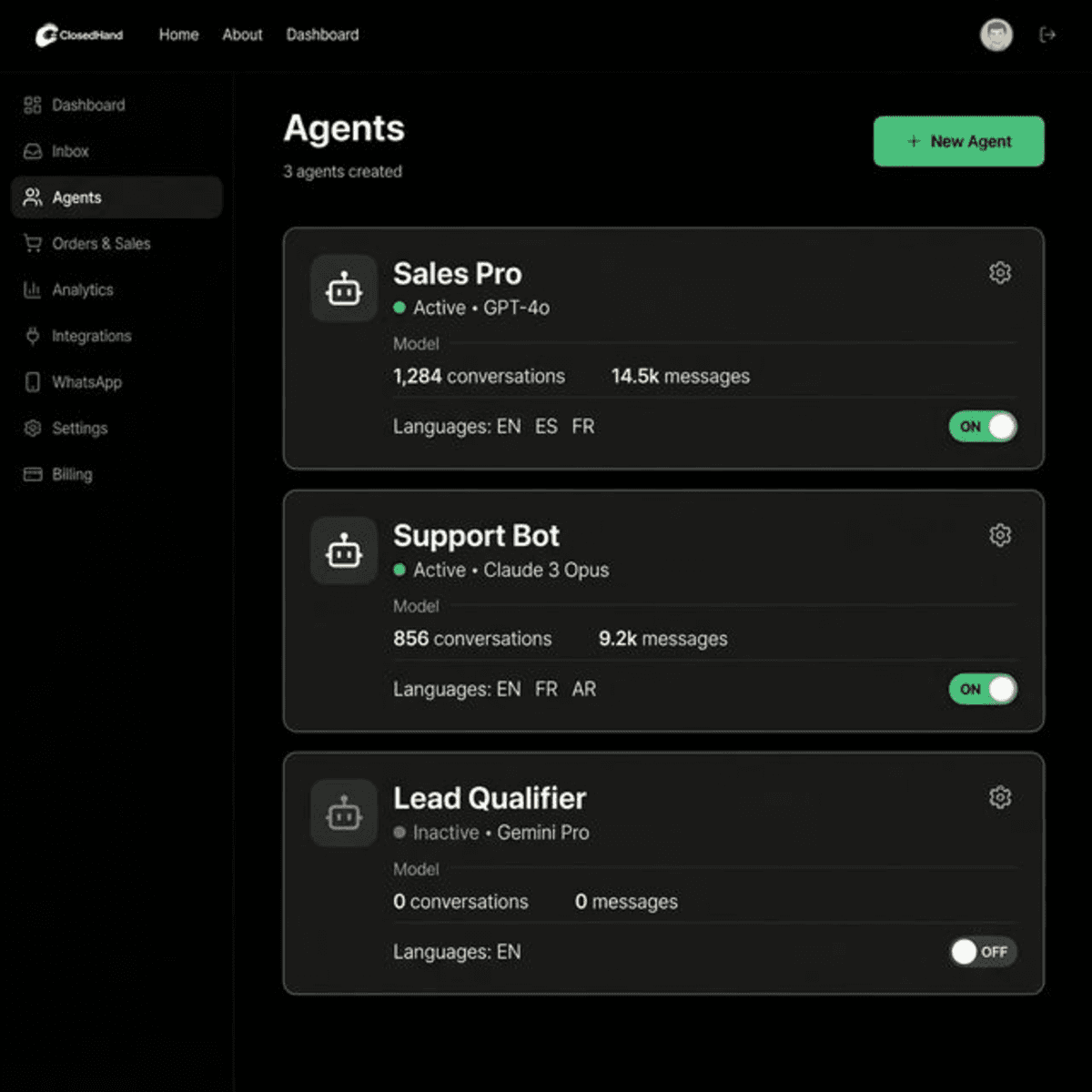Open settings gear for Support Bot agent
This screenshot has height=1092, width=1092.
click(x=1000, y=535)
